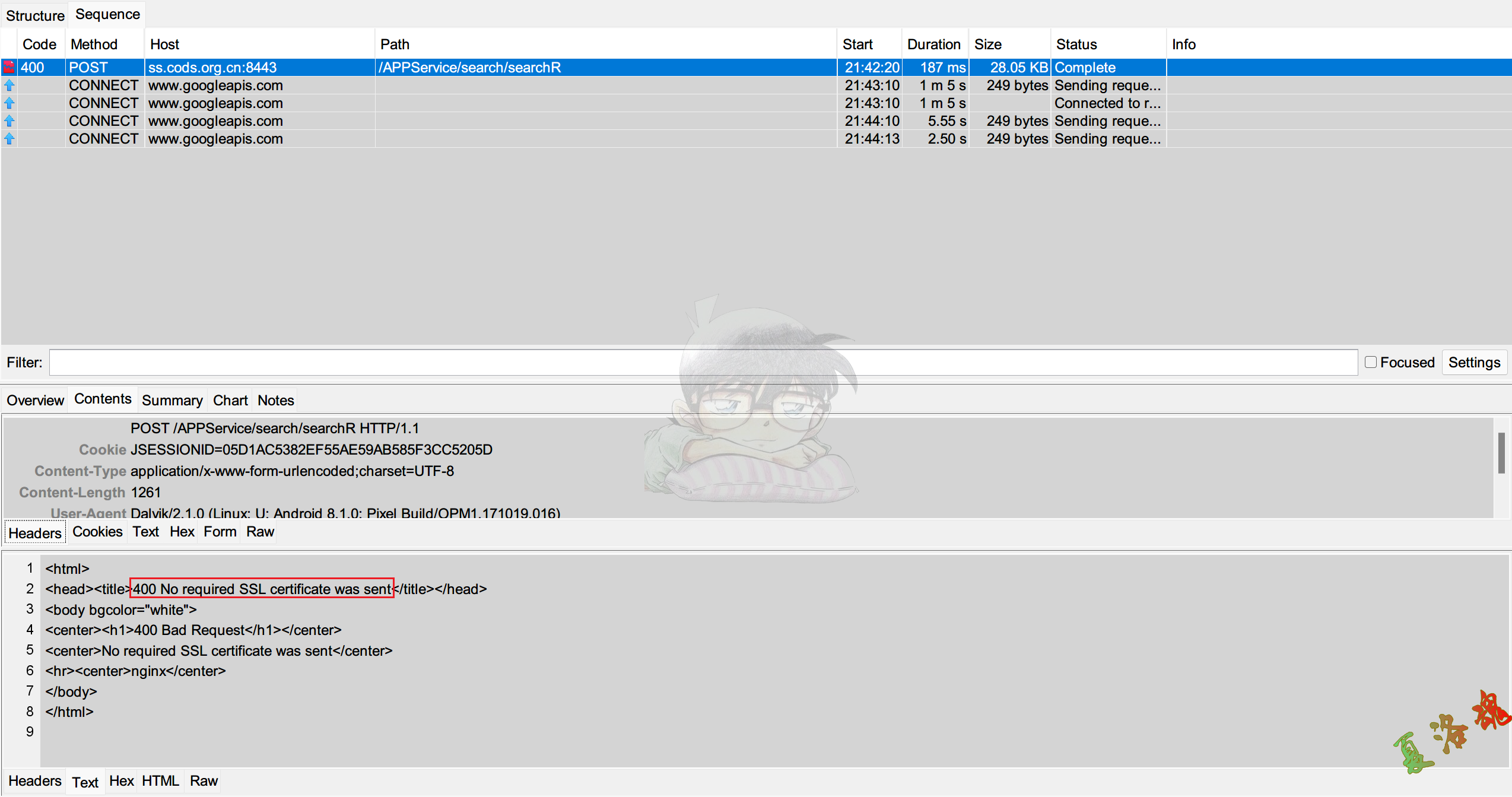
Task: Click the blue arrow icon on the 21:44:10 CONNECT row
Action: (x=9, y=121)
